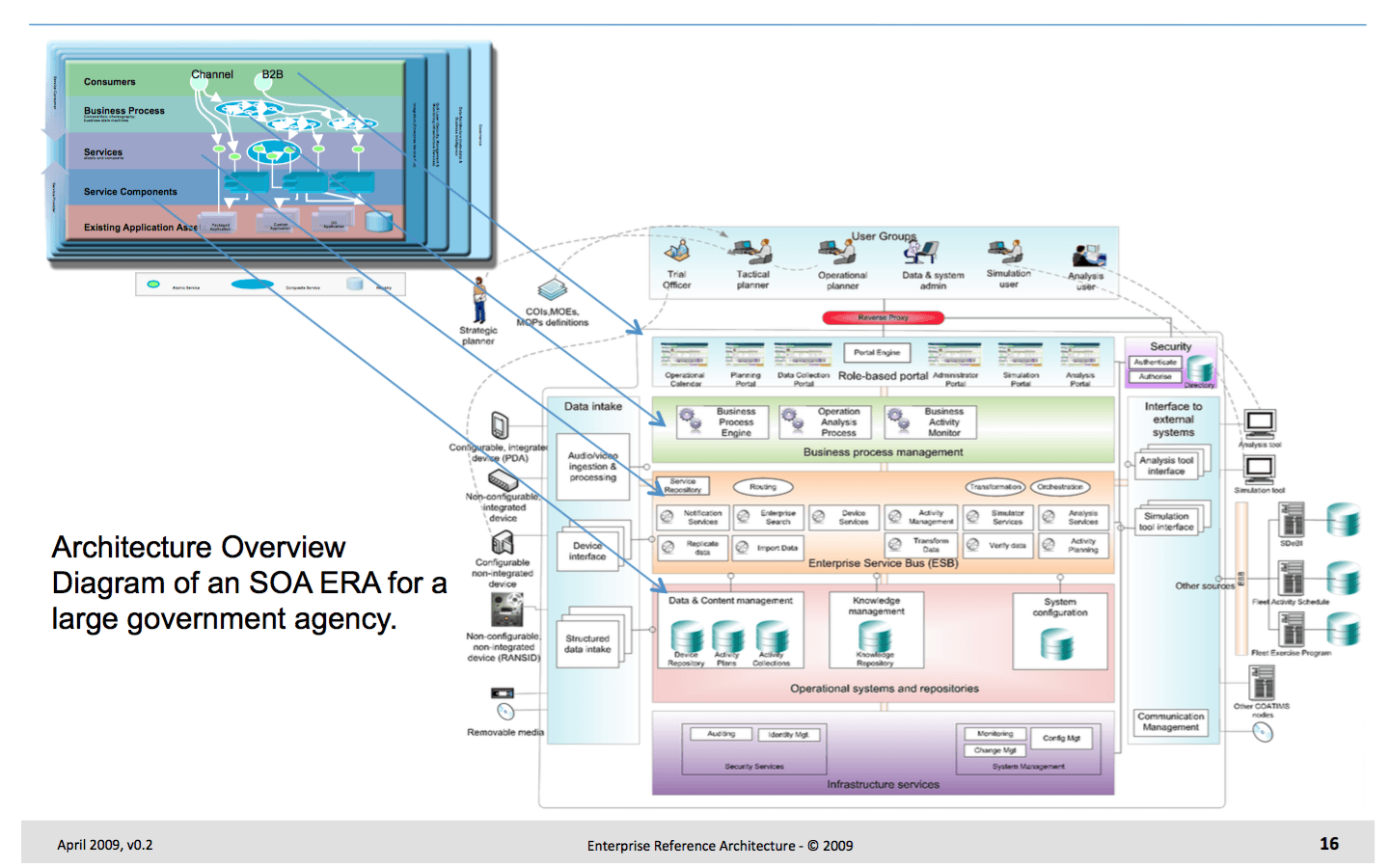1389x868 pixels.
Task: Click the Service Repository box
Action: coord(684,486)
